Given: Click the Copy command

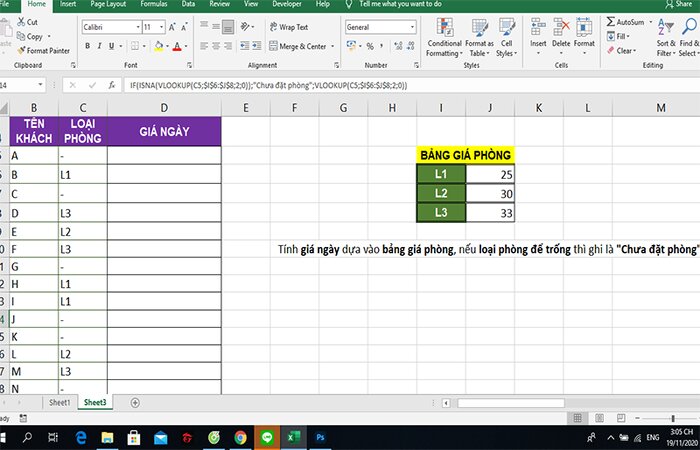Looking at the screenshot, I should point(30,36).
